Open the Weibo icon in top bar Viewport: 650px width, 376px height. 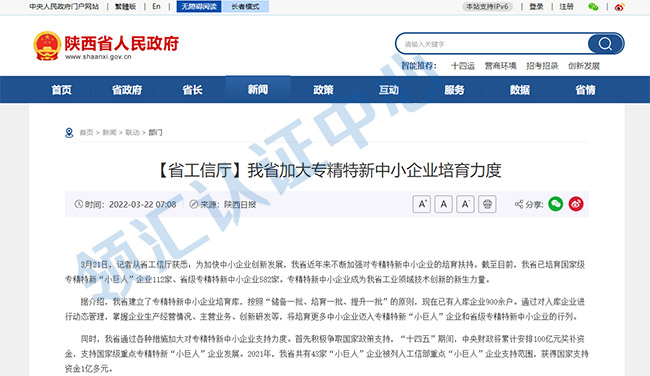tap(619, 7)
